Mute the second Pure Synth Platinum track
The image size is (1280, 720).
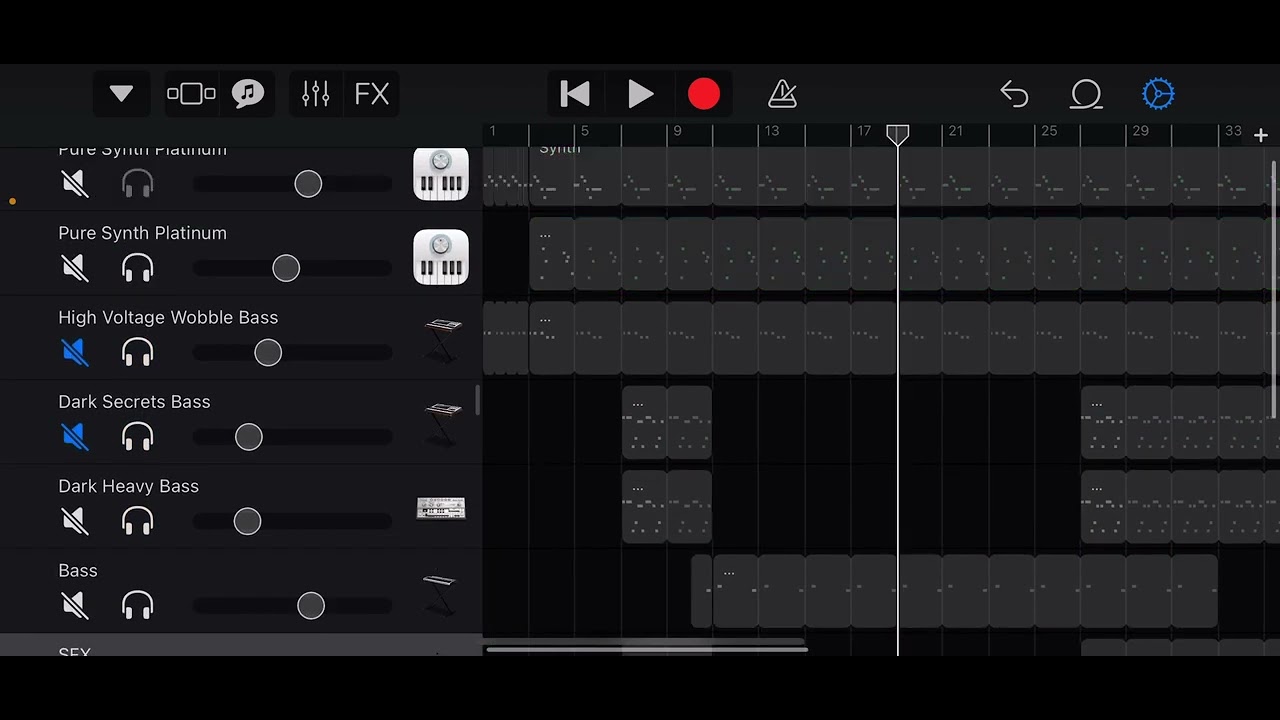[x=75, y=268]
